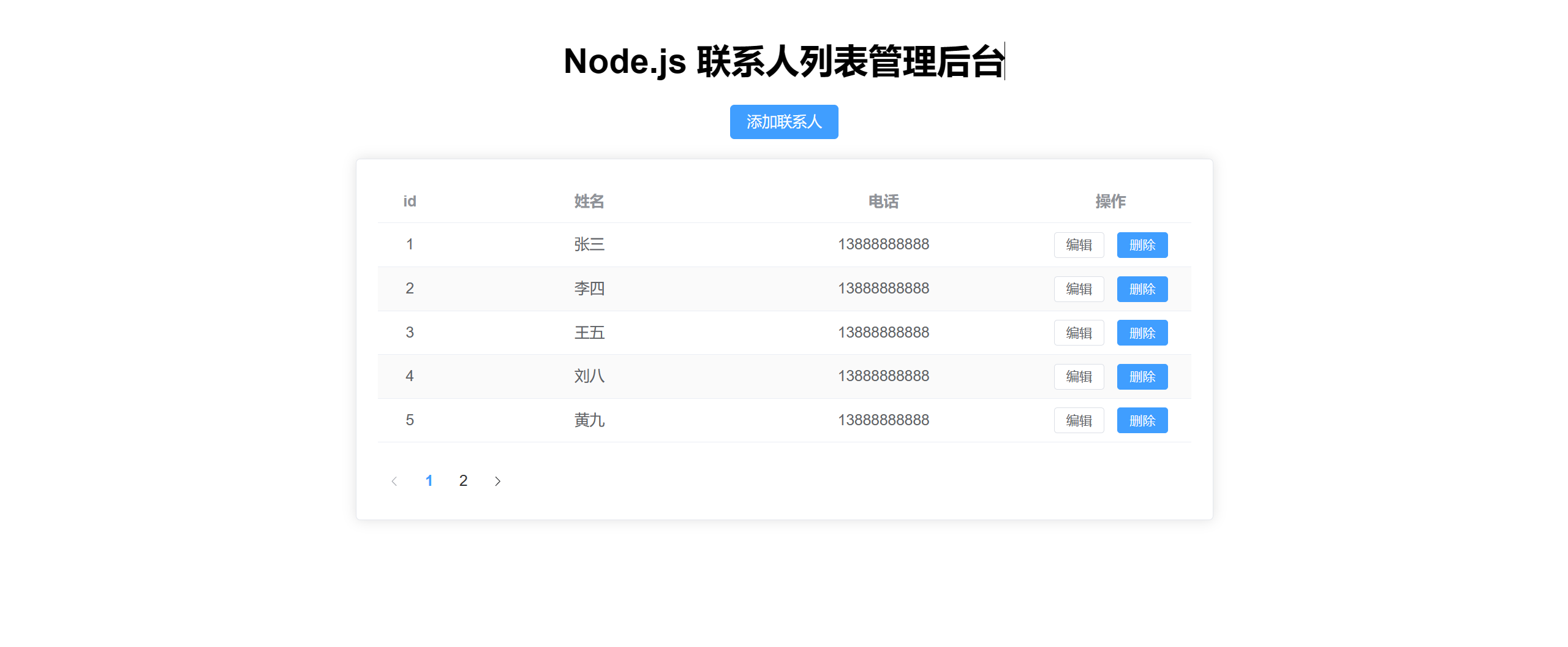Select the name cell 王五
This screenshot has width=1568, height=647.
coord(589,333)
